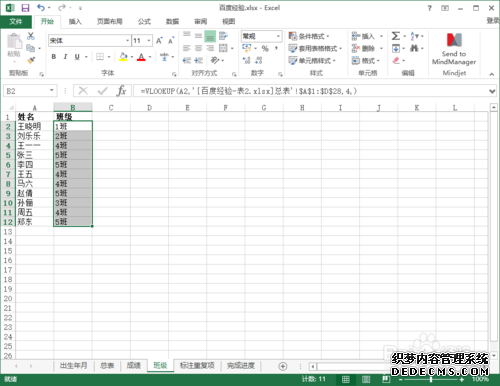The image size is (500, 386).
Task: Click the Copy icon in clipboard group
Action: click(31, 48)
